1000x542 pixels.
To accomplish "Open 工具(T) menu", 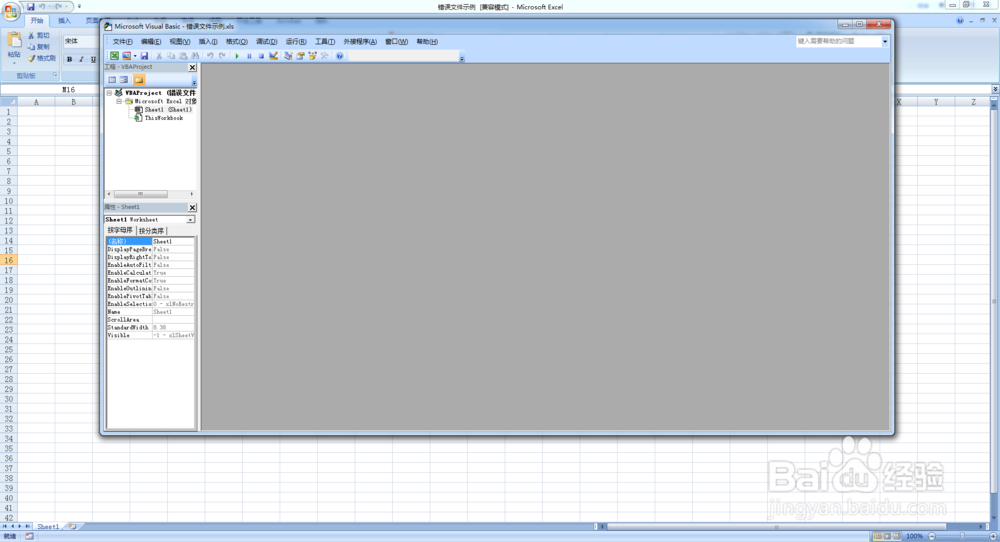I will [x=325, y=41].
